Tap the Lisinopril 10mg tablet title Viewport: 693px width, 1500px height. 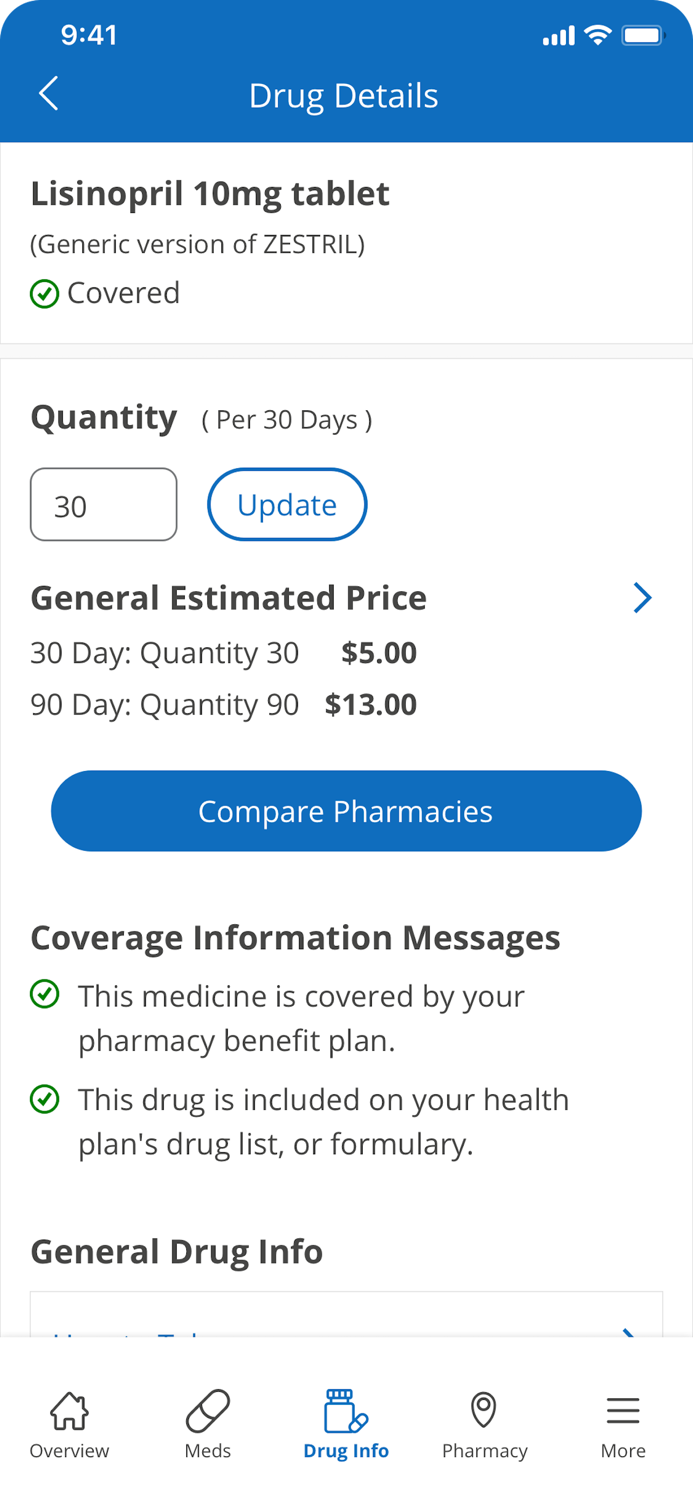pos(210,193)
